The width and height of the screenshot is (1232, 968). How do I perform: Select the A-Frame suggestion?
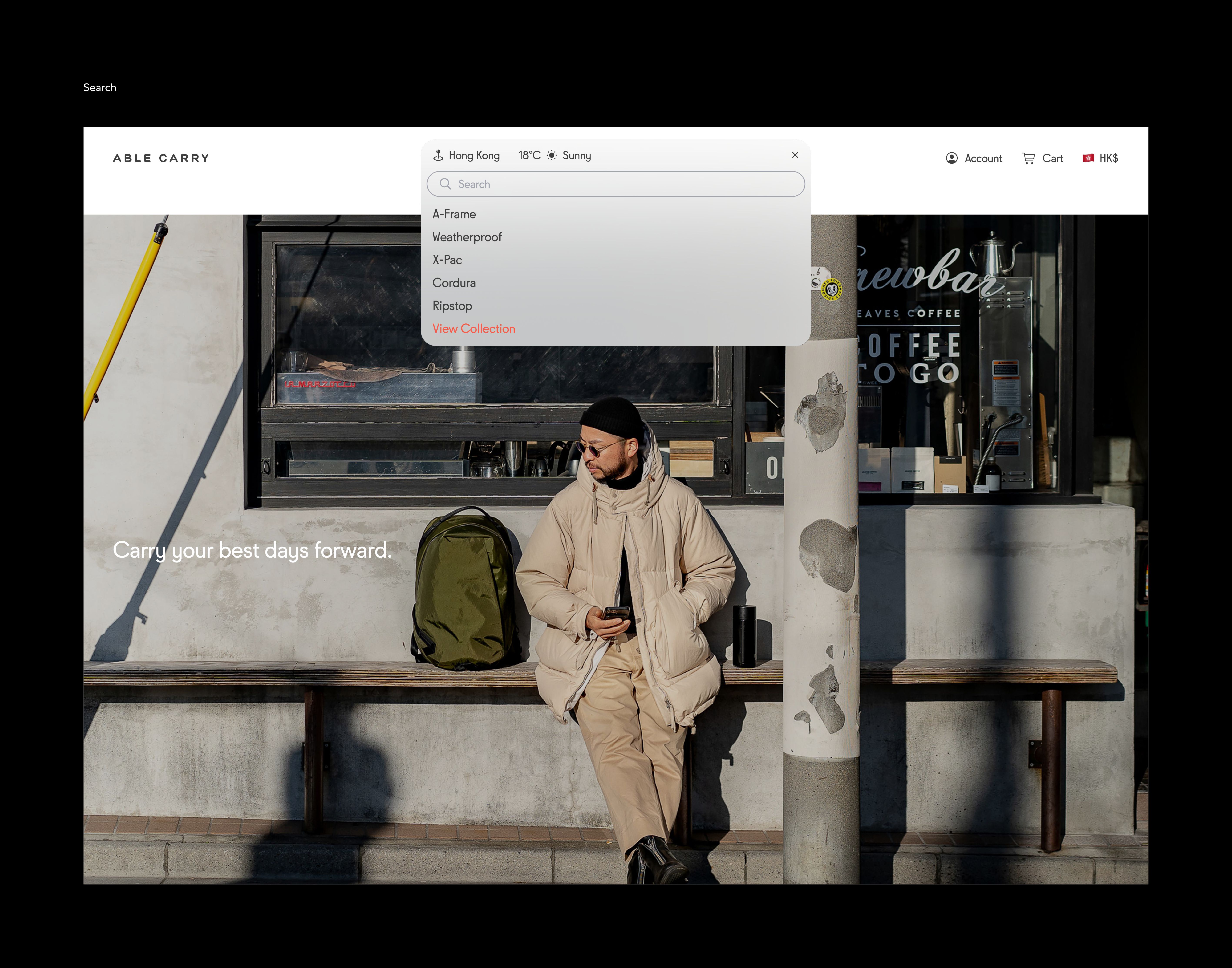454,214
